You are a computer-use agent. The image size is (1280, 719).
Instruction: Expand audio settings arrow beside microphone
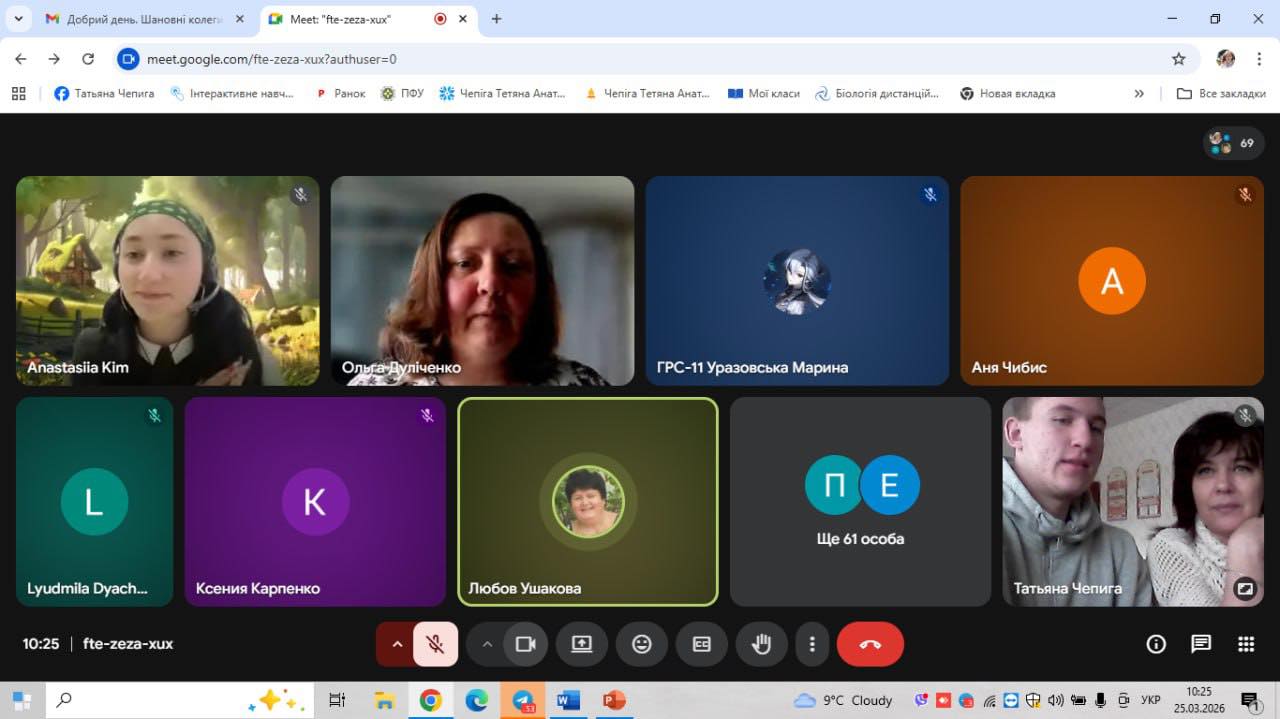[x=397, y=645]
